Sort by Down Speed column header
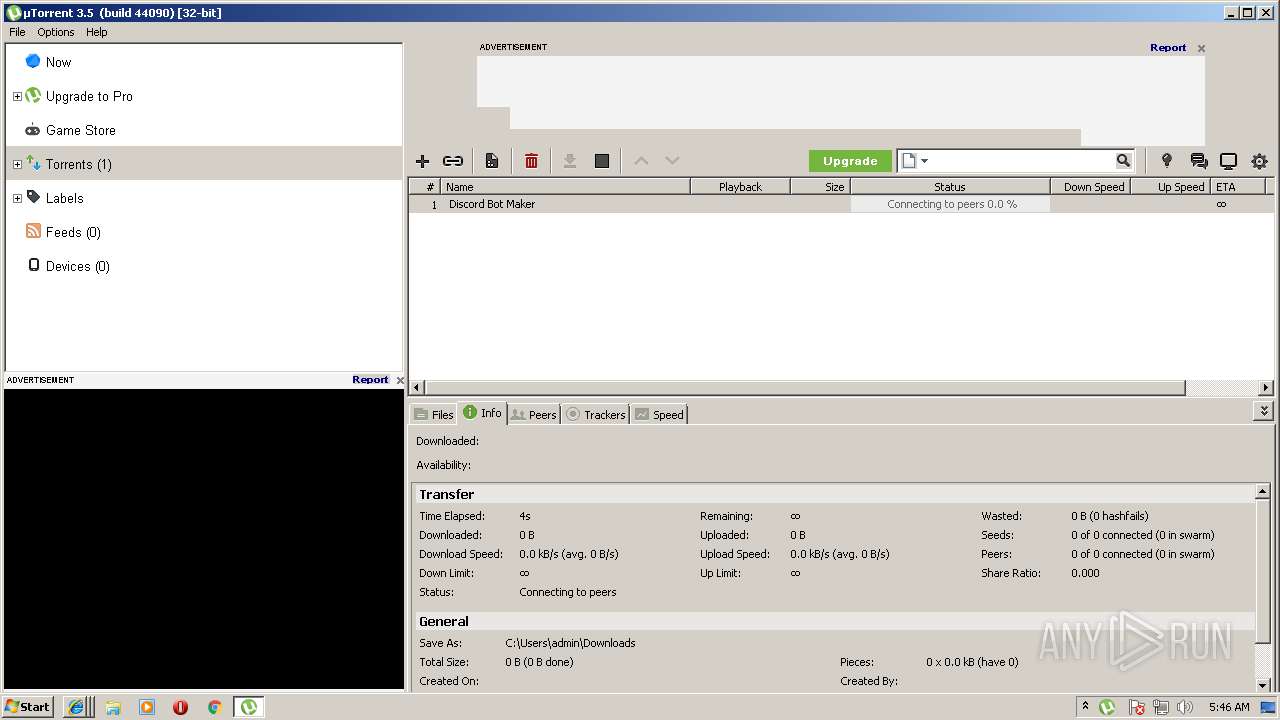This screenshot has width=1280, height=720. [1091, 187]
